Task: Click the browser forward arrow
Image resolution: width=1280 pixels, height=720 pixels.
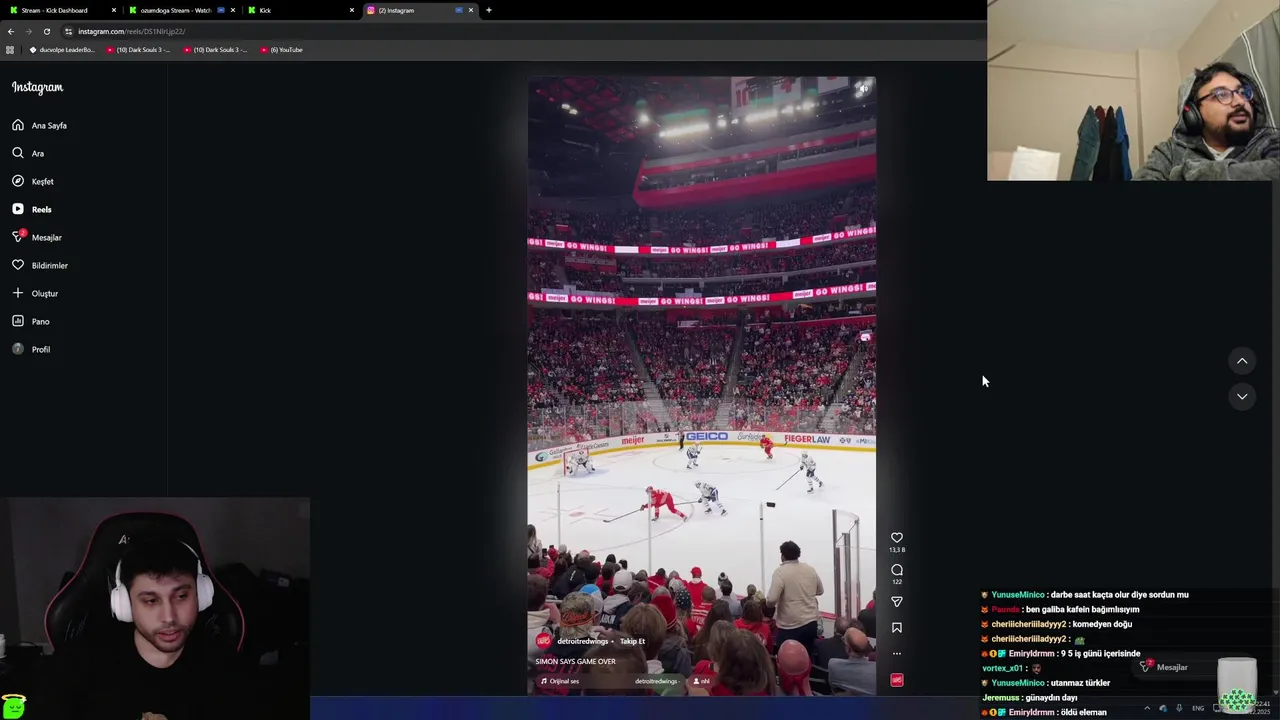Action: pyautogui.click(x=28, y=31)
